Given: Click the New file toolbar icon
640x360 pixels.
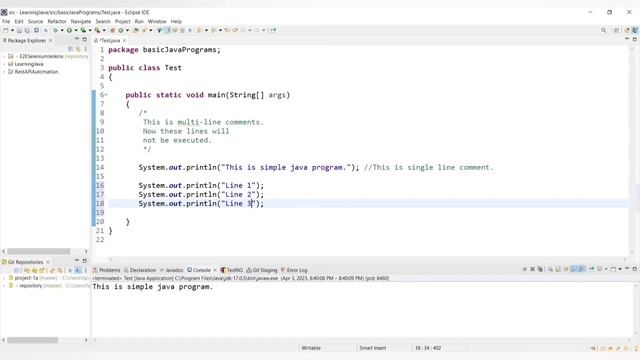Looking at the screenshot, I should tap(6, 30).
